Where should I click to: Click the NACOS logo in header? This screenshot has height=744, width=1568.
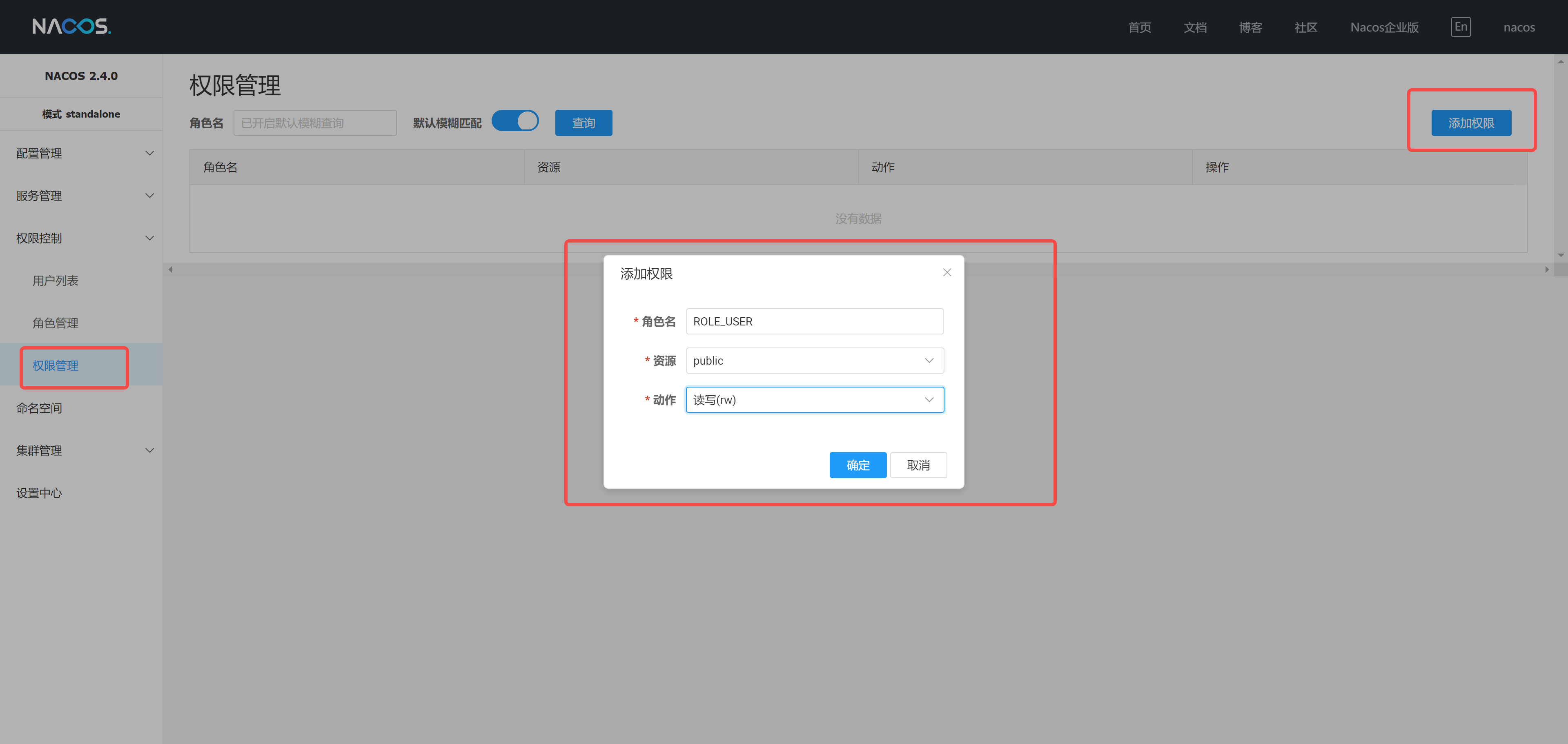[x=71, y=26]
